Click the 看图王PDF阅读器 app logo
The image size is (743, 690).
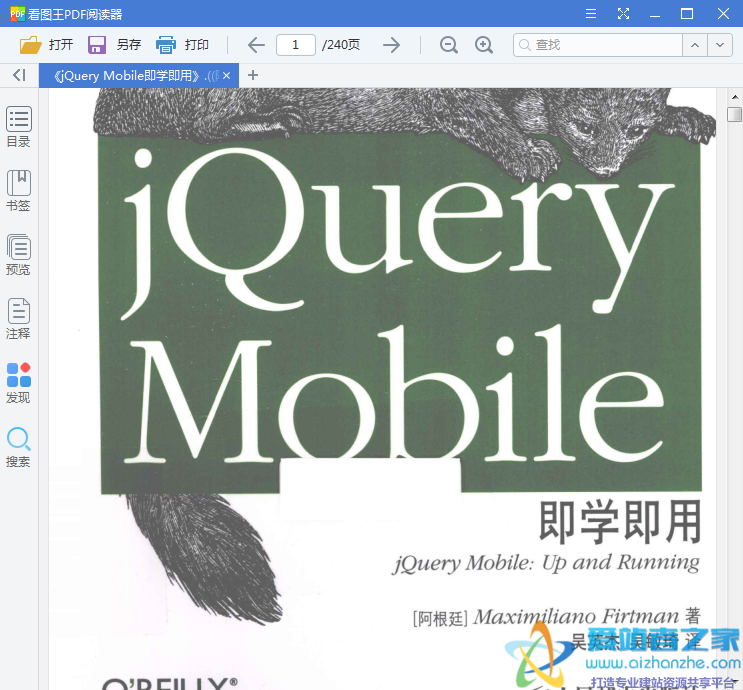[18, 14]
